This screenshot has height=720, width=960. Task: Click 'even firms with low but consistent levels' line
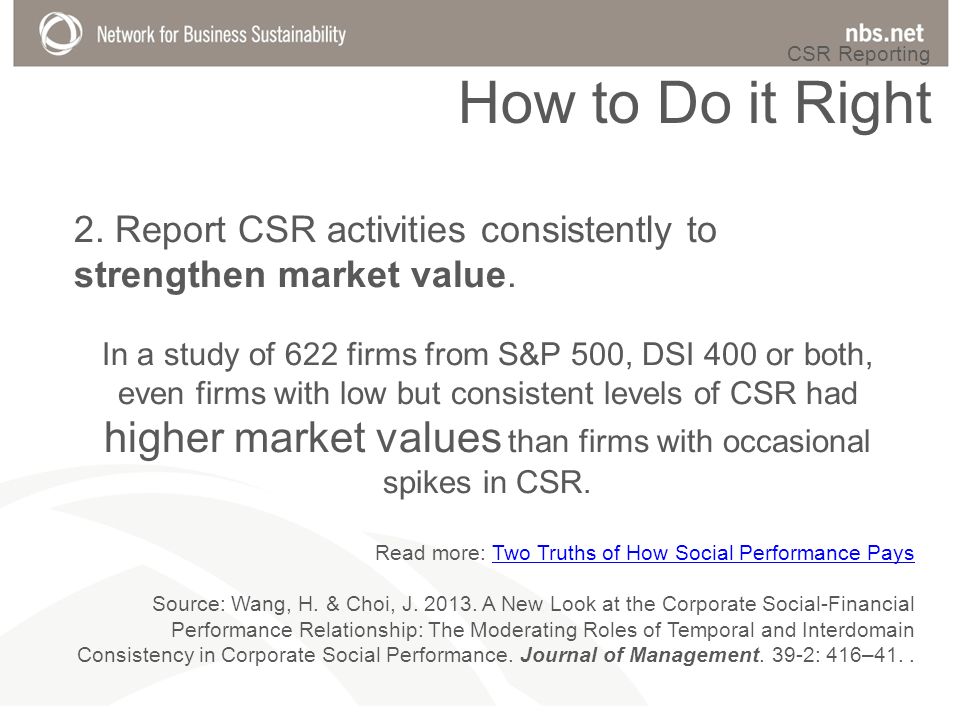[x=487, y=393]
